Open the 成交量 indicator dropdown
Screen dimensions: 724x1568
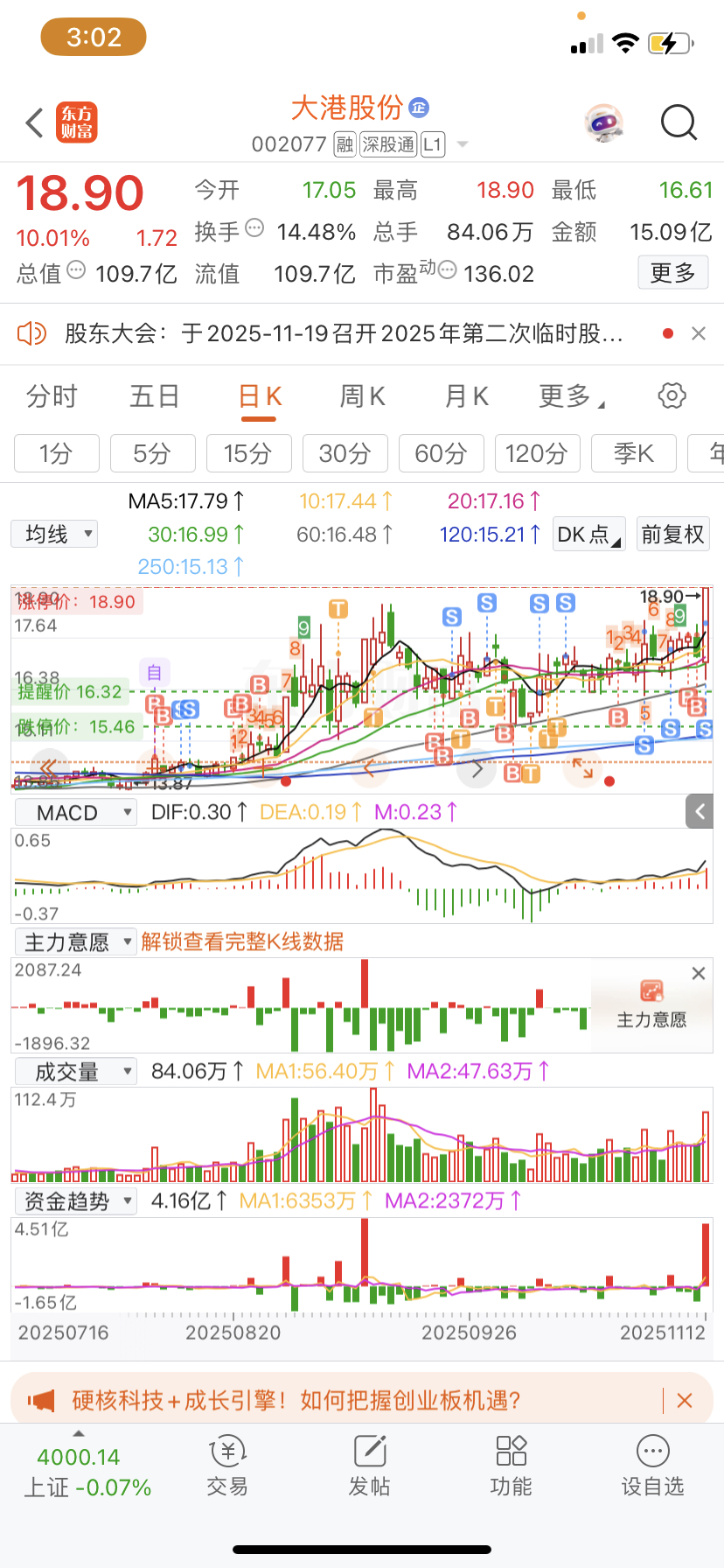coord(76,1071)
